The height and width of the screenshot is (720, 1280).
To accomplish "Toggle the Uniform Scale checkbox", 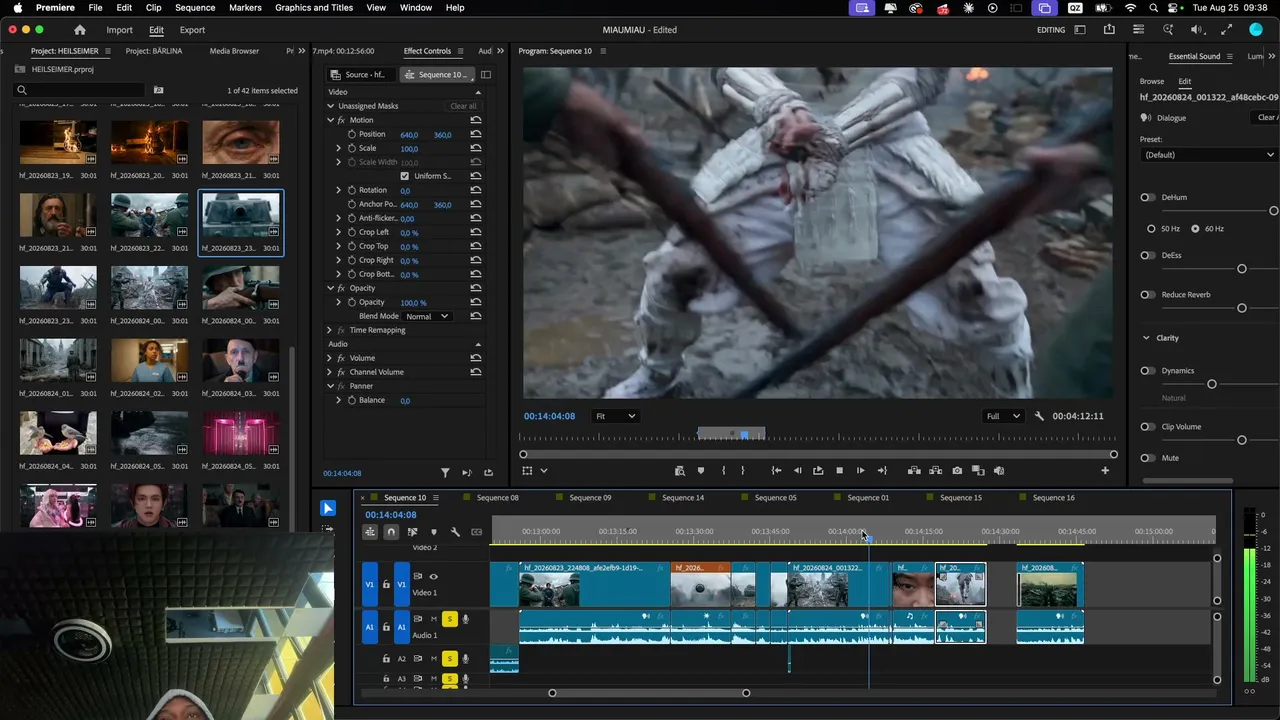I will click(405, 176).
